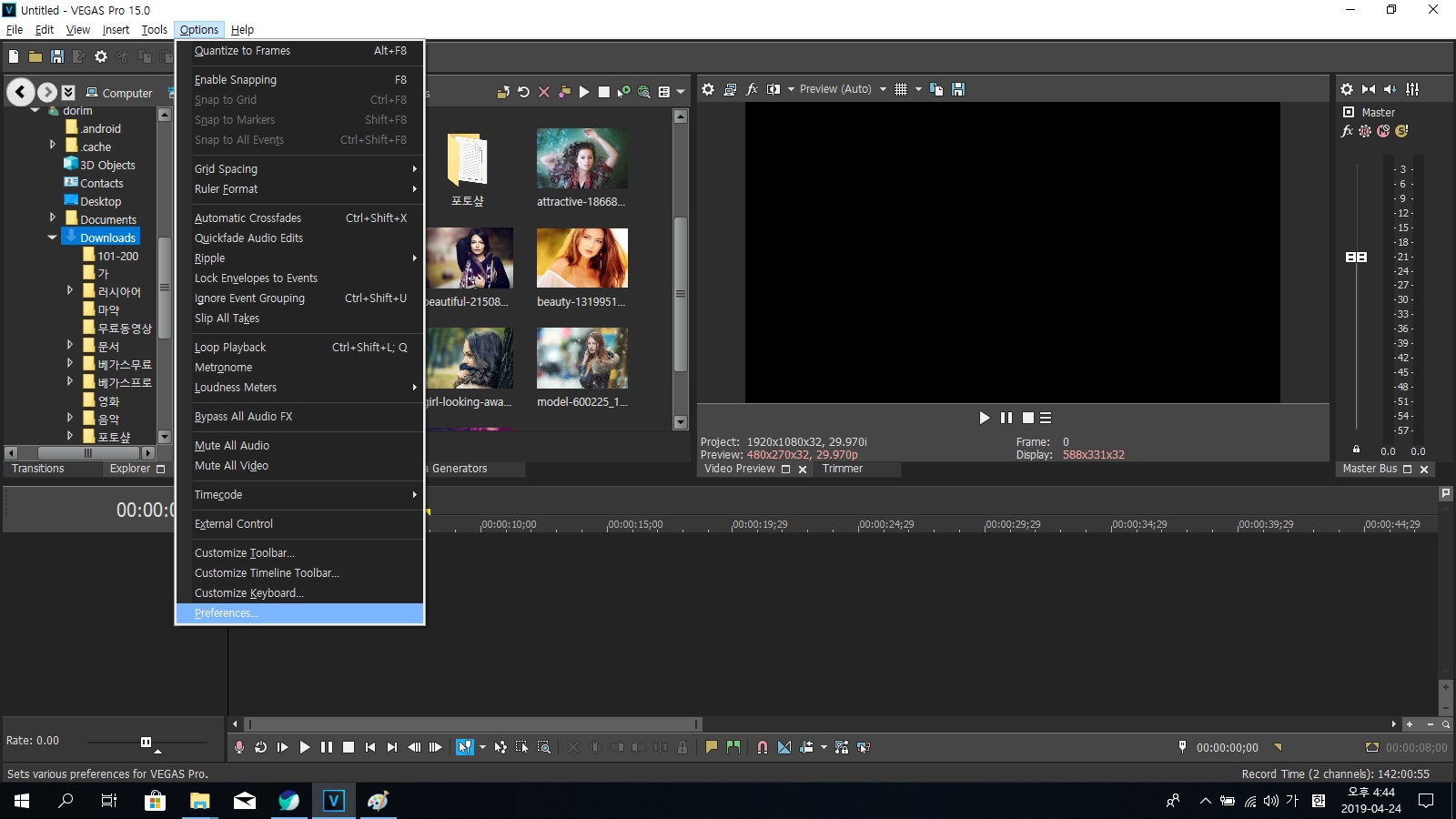Switch to Trimmer tab
The width and height of the screenshot is (1456, 819).
(x=843, y=469)
